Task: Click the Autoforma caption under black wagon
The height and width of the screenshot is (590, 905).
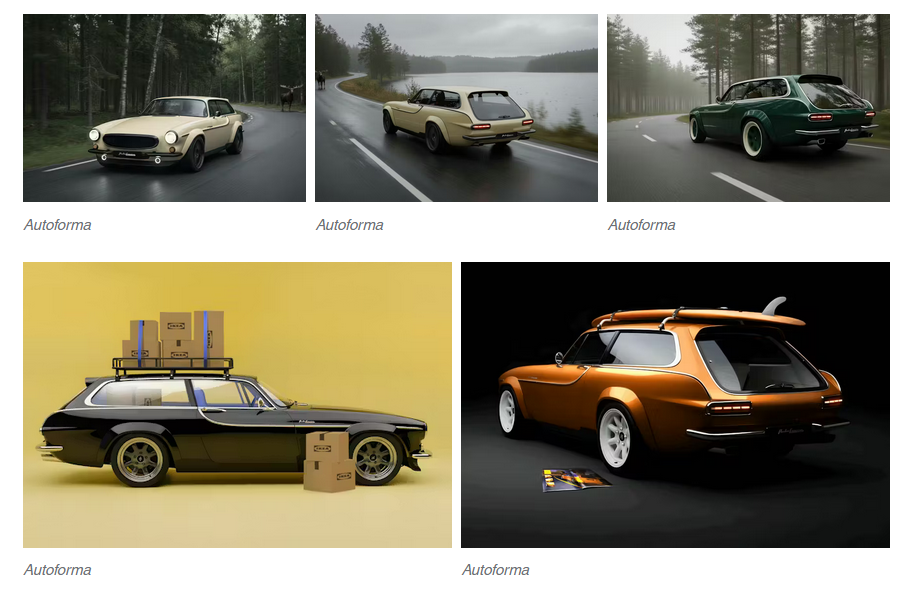Action: [58, 570]
